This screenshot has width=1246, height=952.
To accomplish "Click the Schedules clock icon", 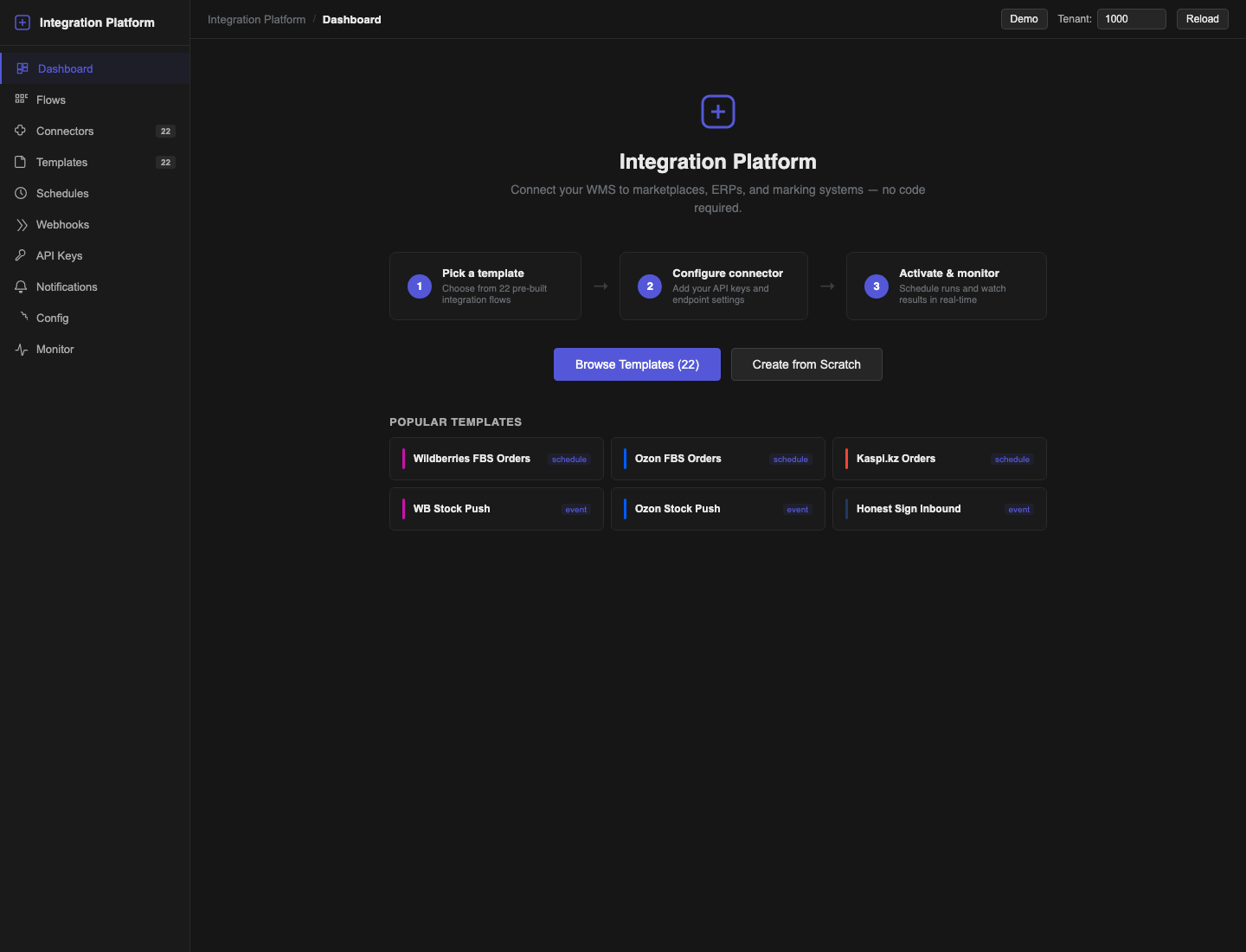I will [x=21, y=193].
